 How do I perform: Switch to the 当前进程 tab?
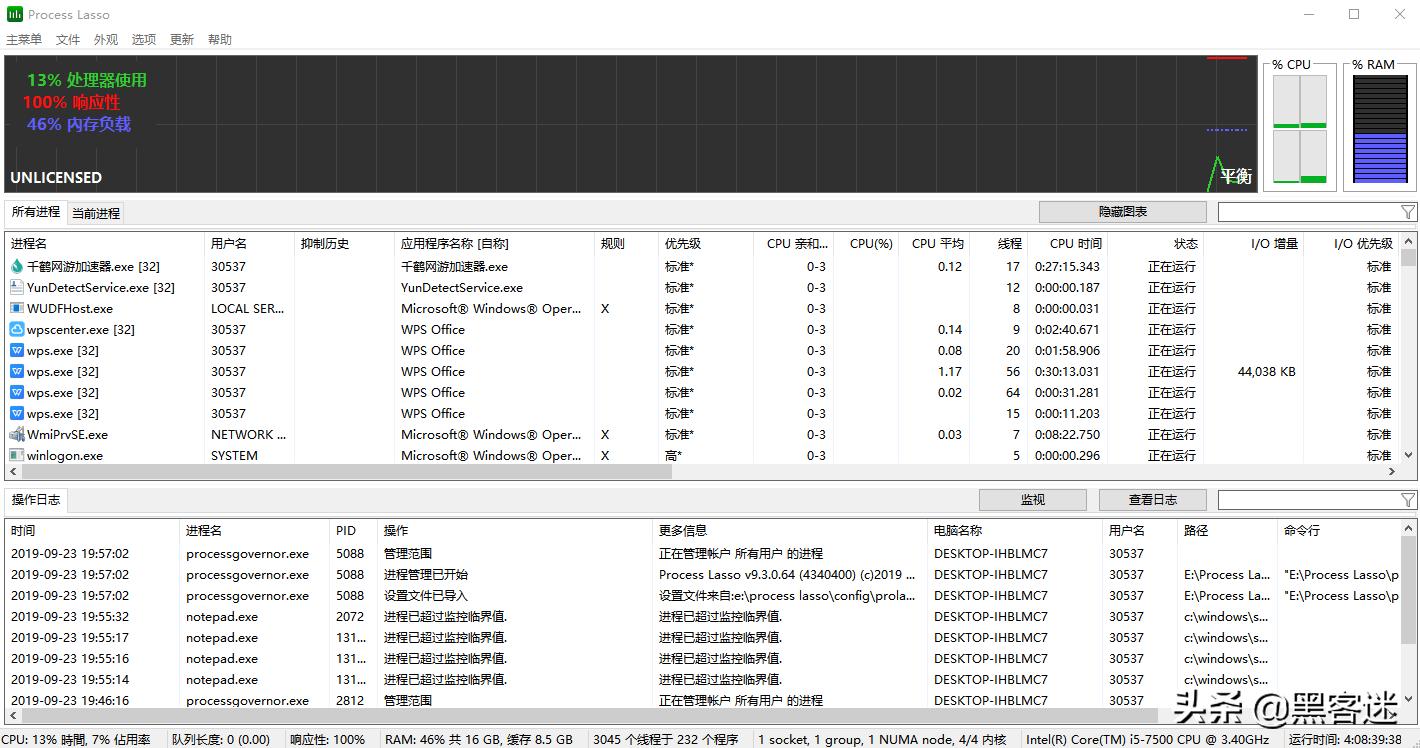click(97, 212)
